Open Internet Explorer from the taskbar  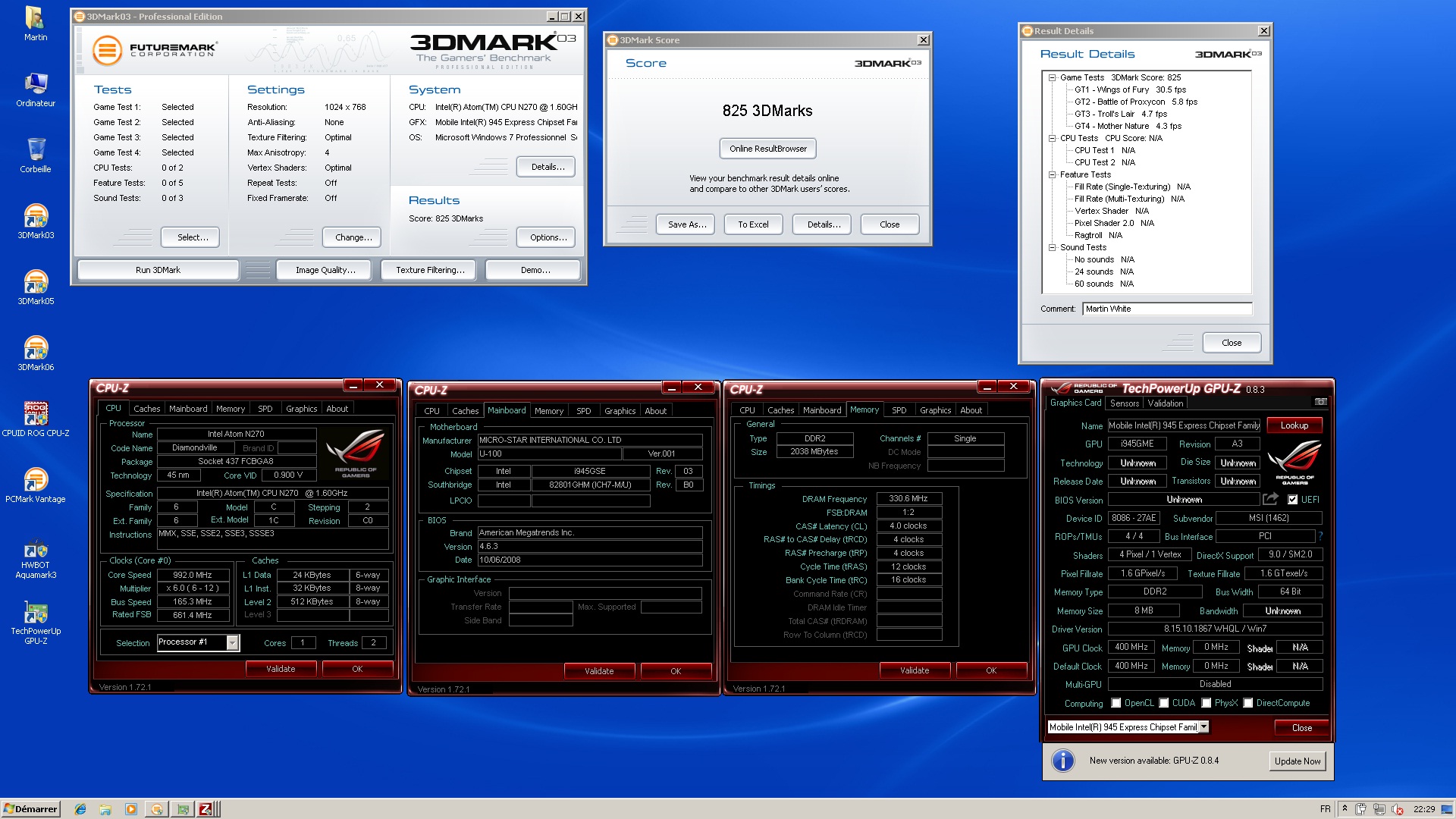80,809
